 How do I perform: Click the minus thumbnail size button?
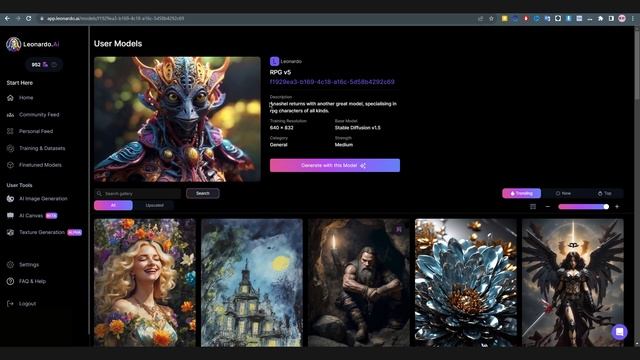click(548, 207)
